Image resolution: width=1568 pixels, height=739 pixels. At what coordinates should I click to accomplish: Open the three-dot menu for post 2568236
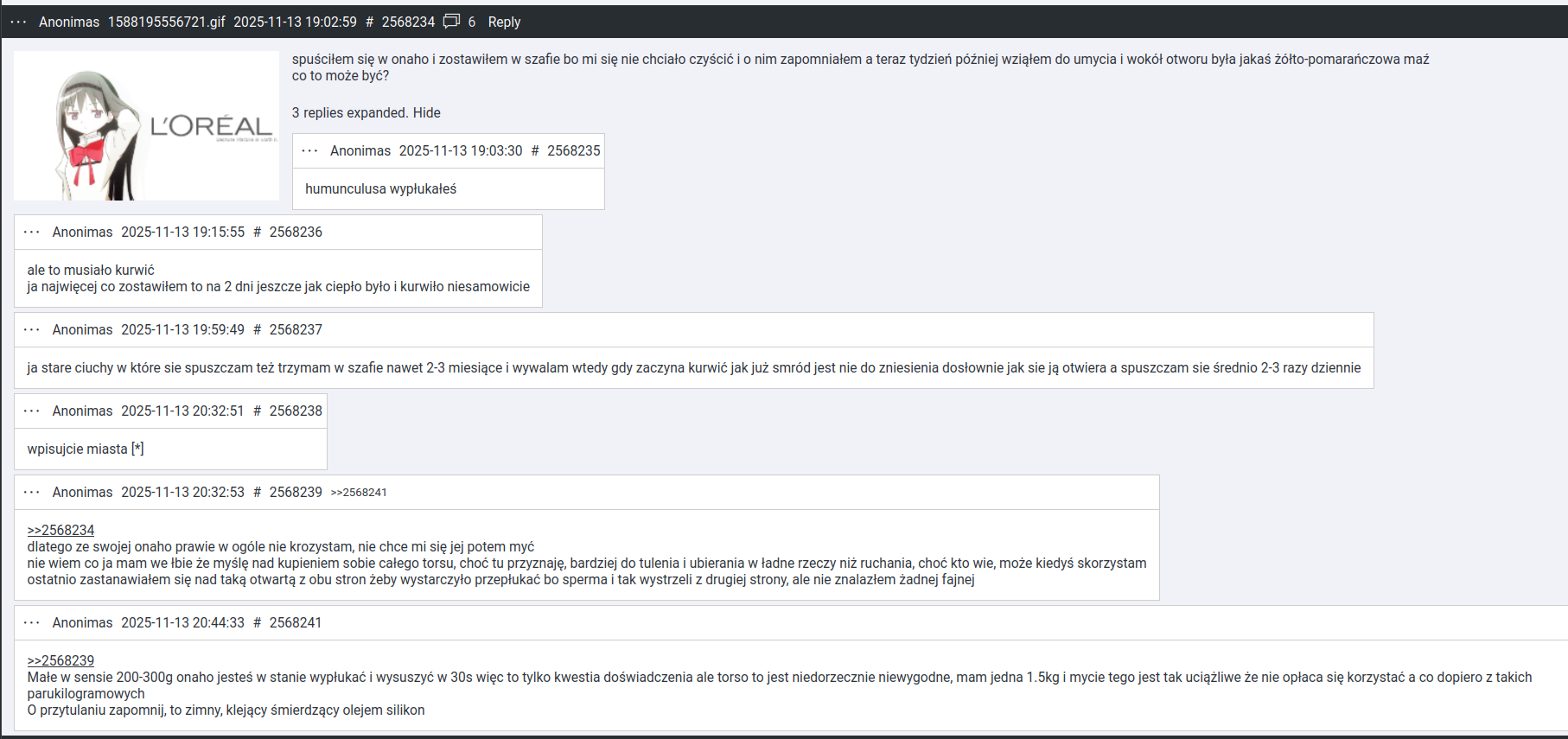[32, 232]
